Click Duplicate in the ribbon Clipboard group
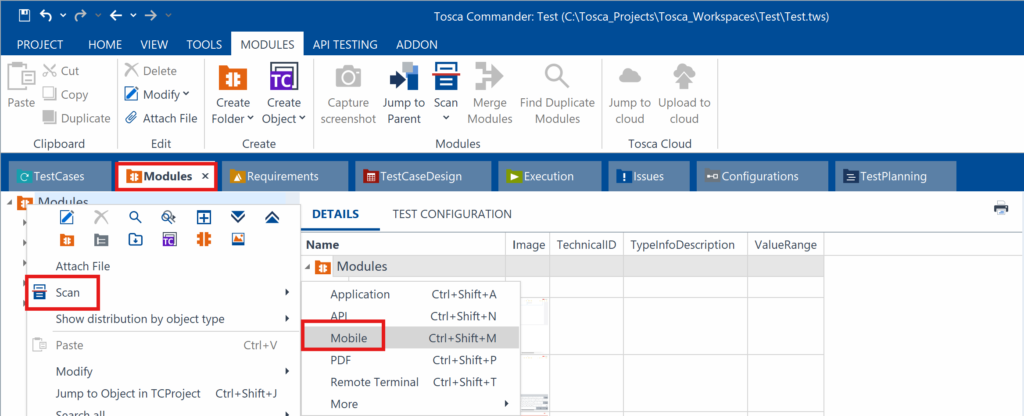The height and width of the screenshot is (416, 1024). tap(76, 118)
